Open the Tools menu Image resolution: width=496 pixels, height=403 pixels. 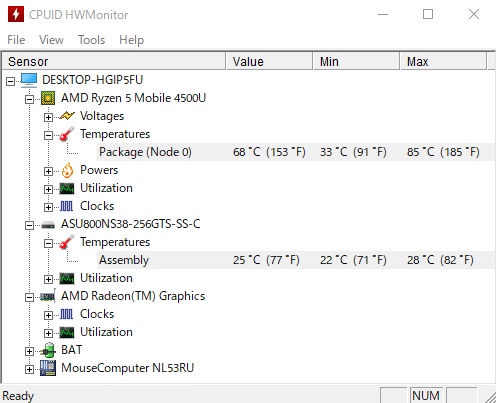click(91, 40)
